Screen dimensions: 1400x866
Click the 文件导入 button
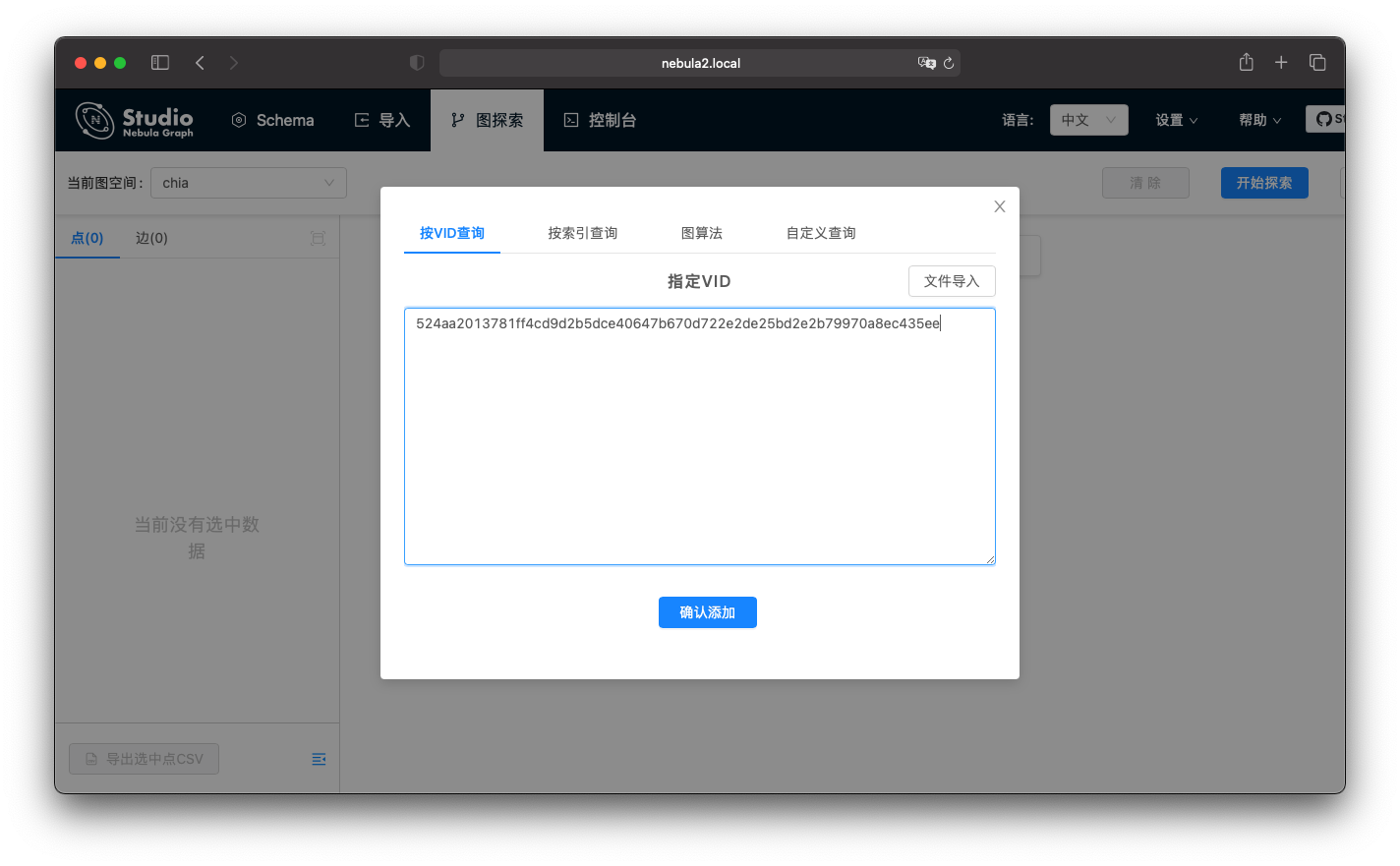[952, 281]
